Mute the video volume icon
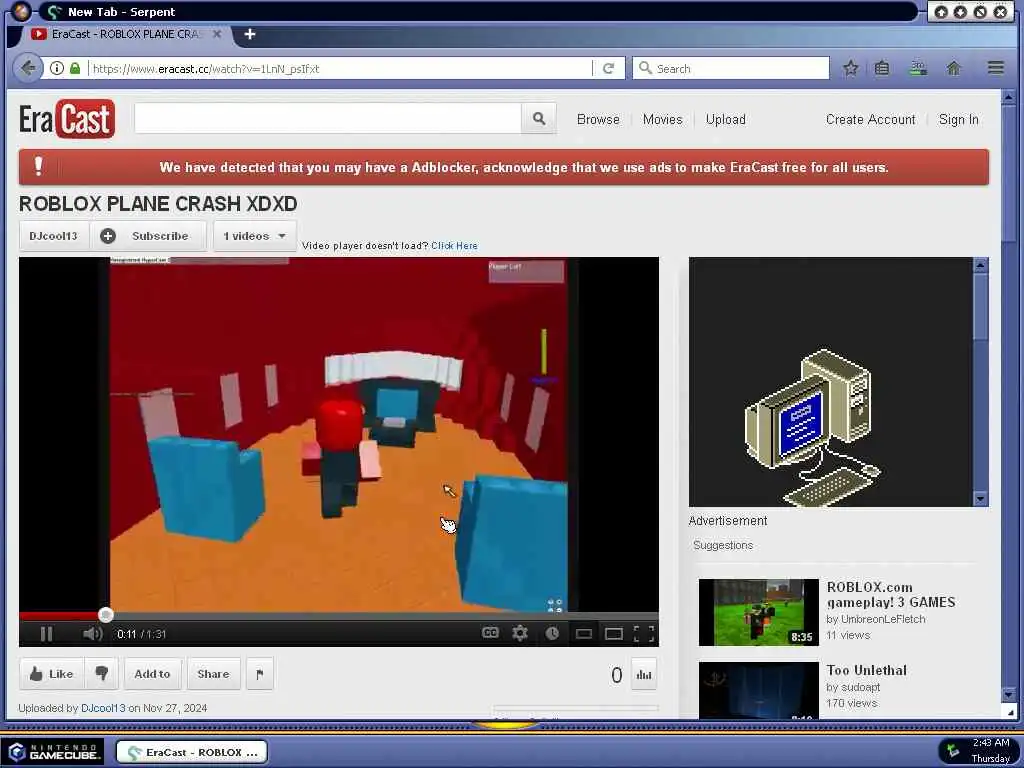 (92, 633)
